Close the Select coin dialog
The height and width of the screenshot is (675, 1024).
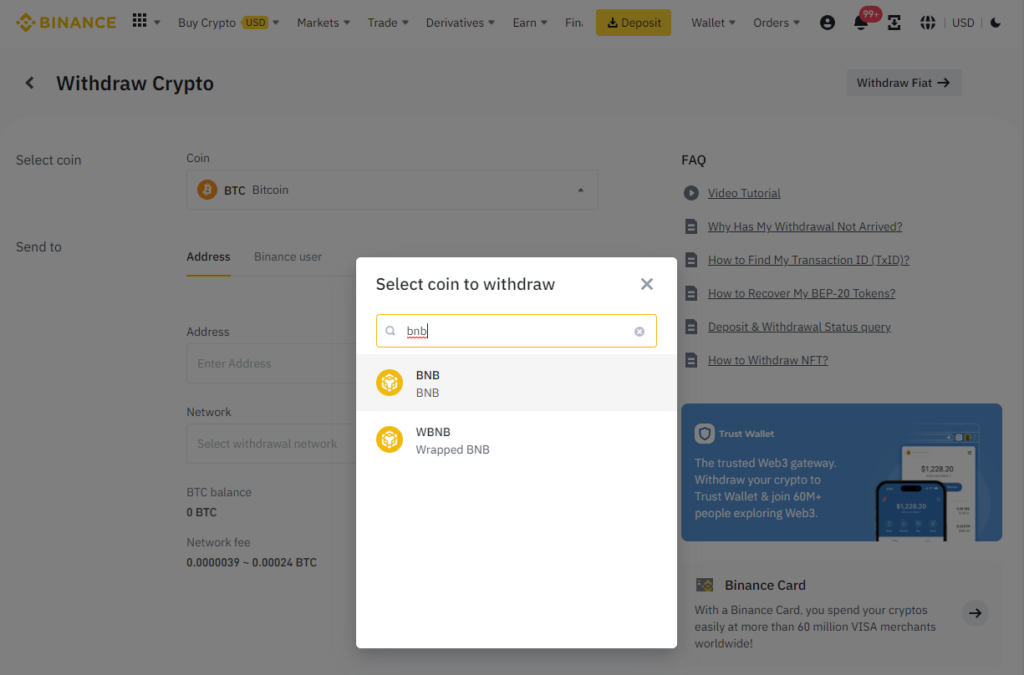click(x=647, y=284)
